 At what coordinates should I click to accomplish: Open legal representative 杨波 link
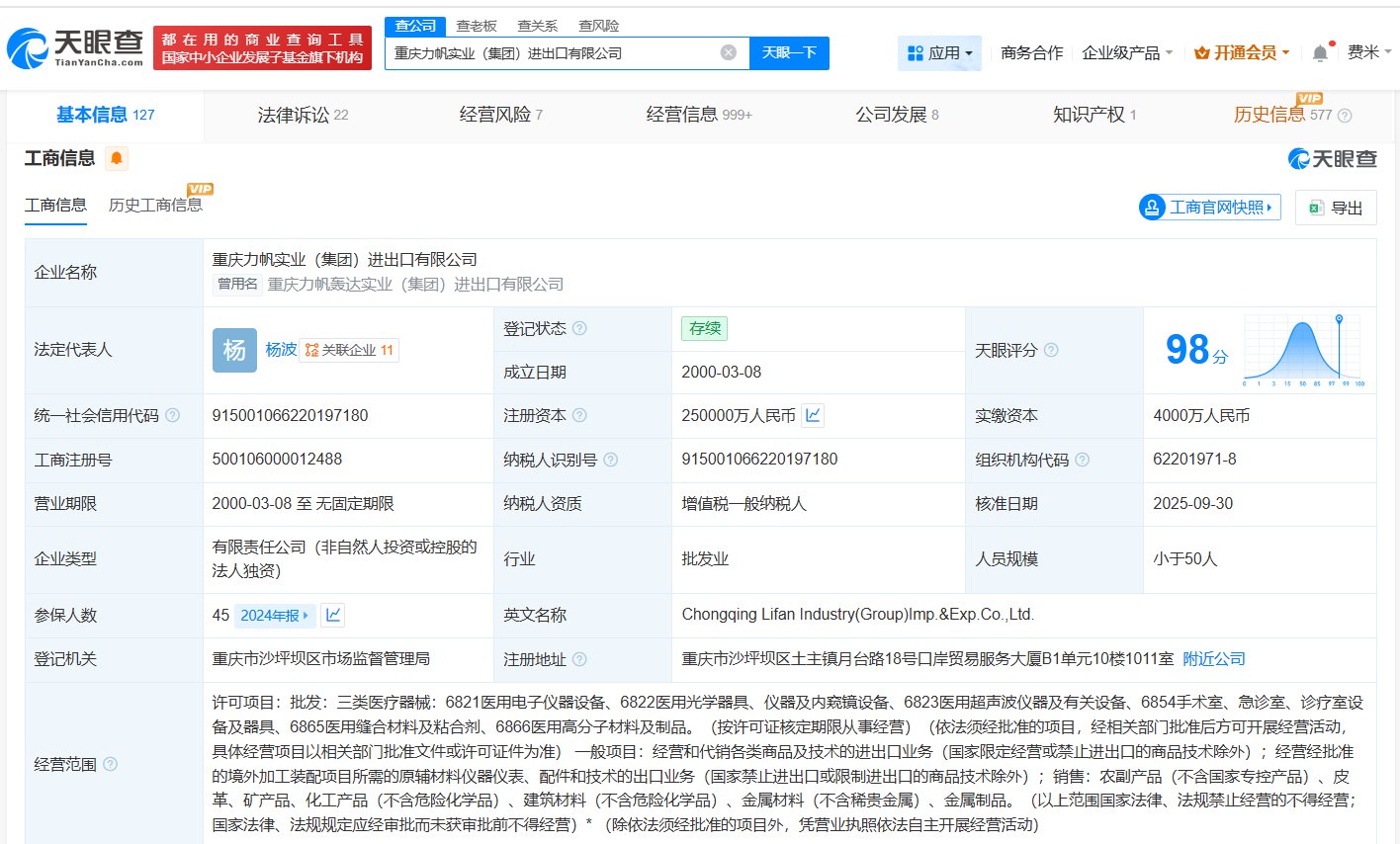(x=281, y=350)
